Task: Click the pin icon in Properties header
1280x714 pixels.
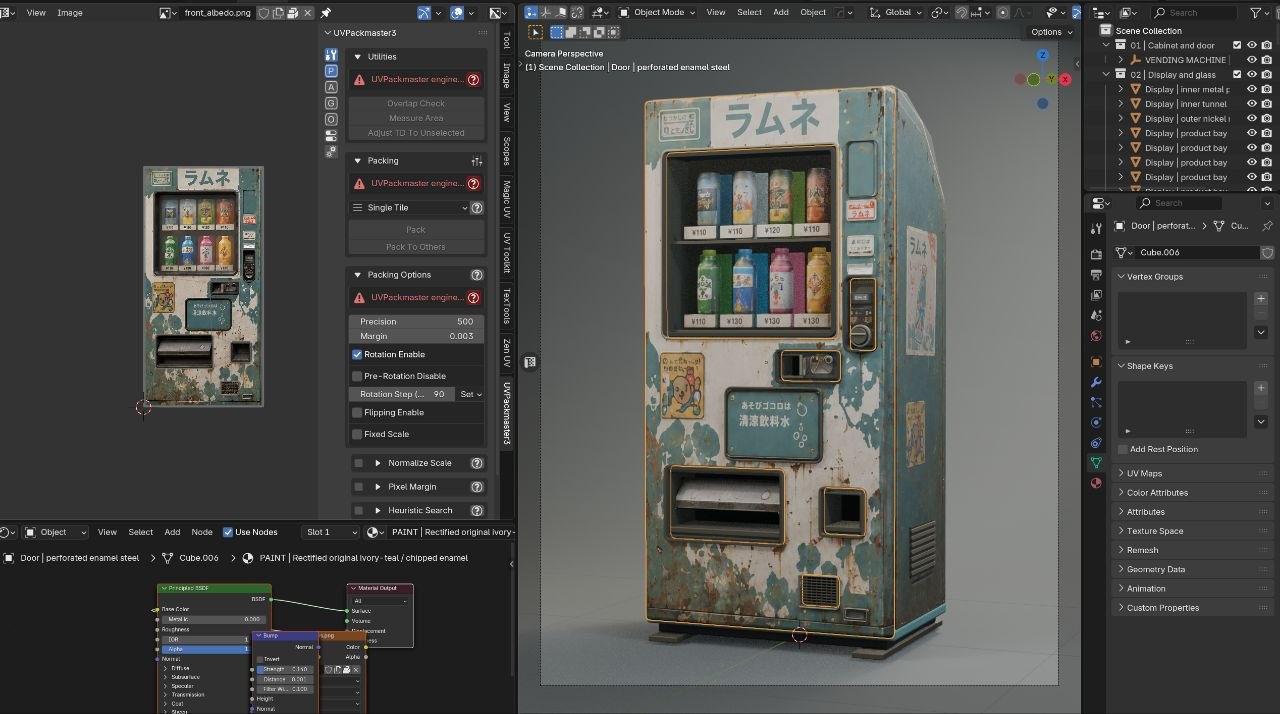Action: point(1267,226)
